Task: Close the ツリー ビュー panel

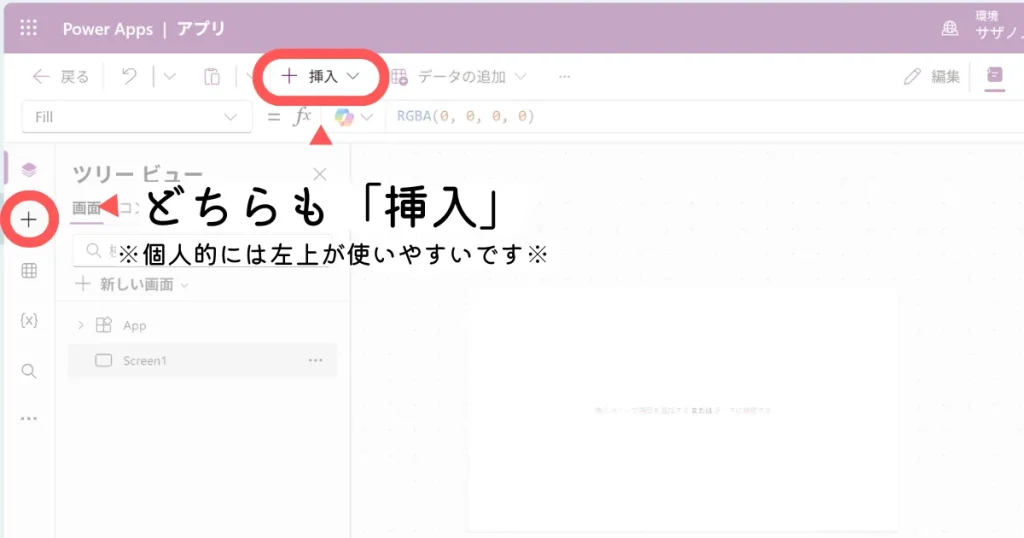Action: 320,175
